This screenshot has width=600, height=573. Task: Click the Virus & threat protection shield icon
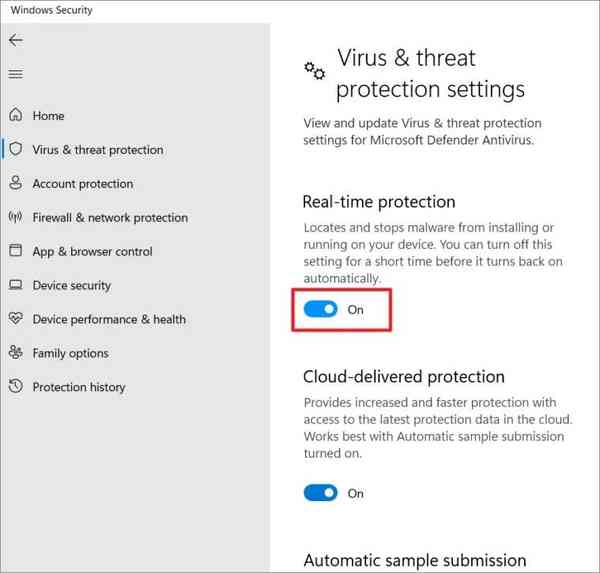15,150
